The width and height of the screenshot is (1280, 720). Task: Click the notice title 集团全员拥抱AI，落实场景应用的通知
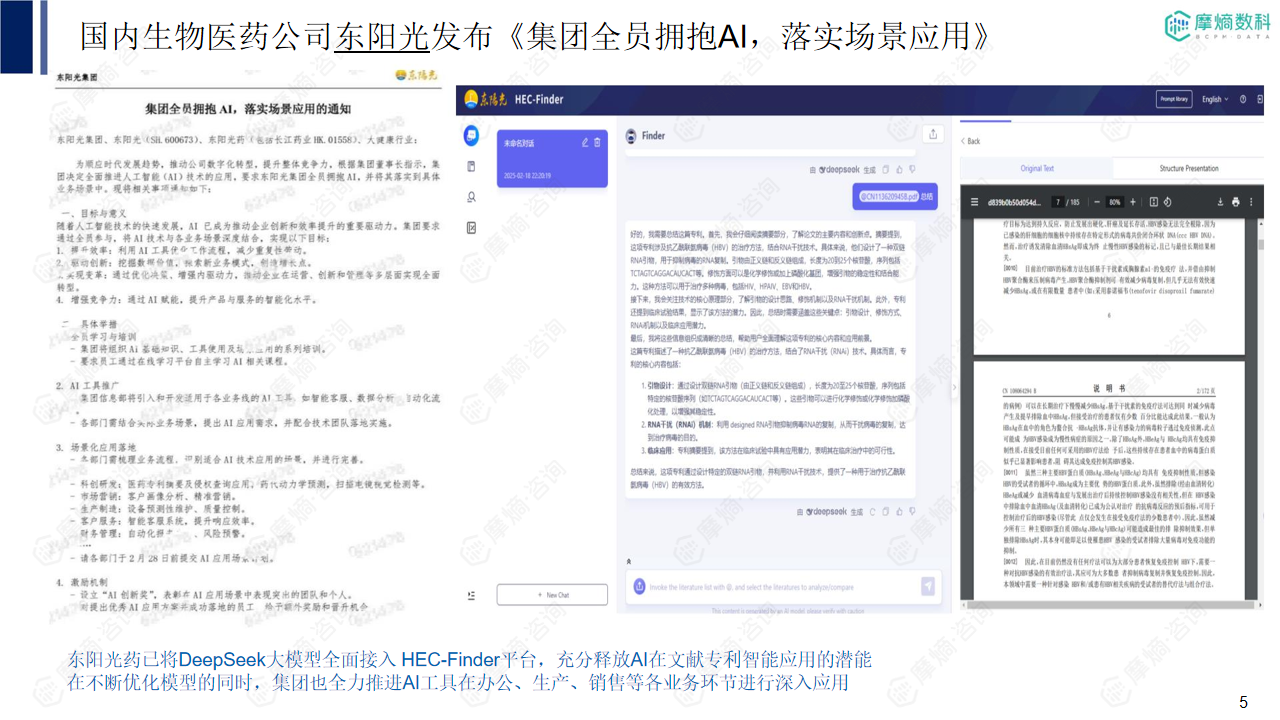[x=248, y=107]
